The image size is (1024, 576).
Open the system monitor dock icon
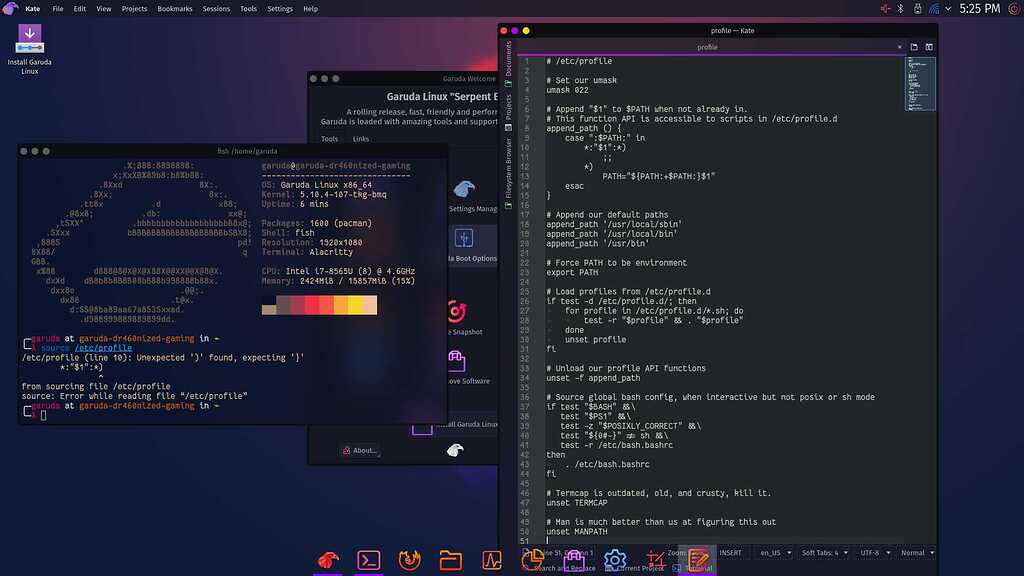[x=492, y=560]
